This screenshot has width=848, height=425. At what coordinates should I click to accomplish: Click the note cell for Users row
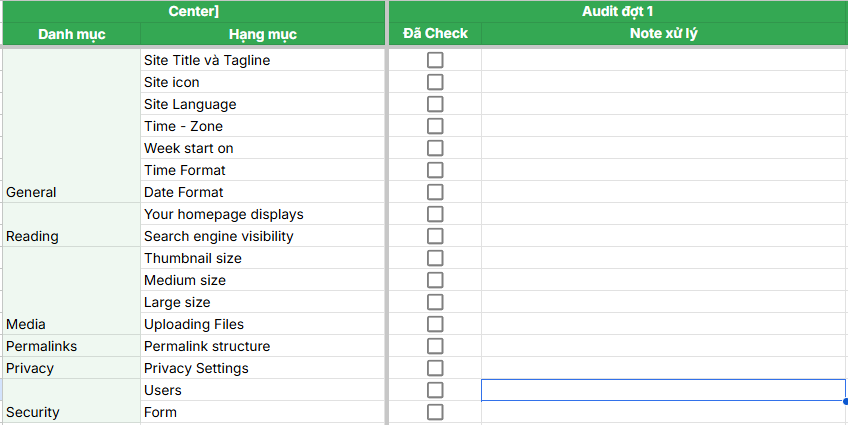[x=664, y=390]
